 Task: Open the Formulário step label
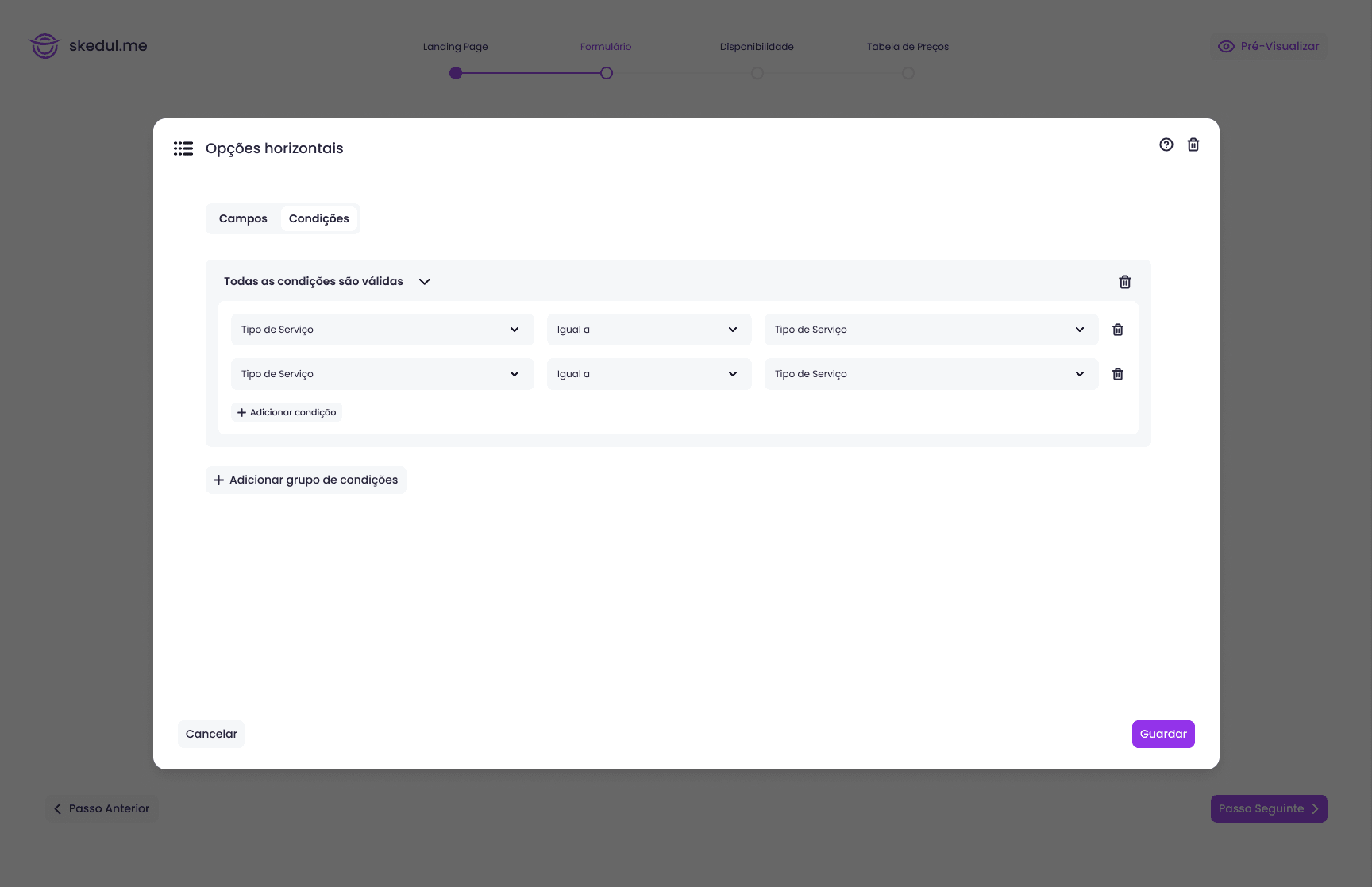click(606, 47)
